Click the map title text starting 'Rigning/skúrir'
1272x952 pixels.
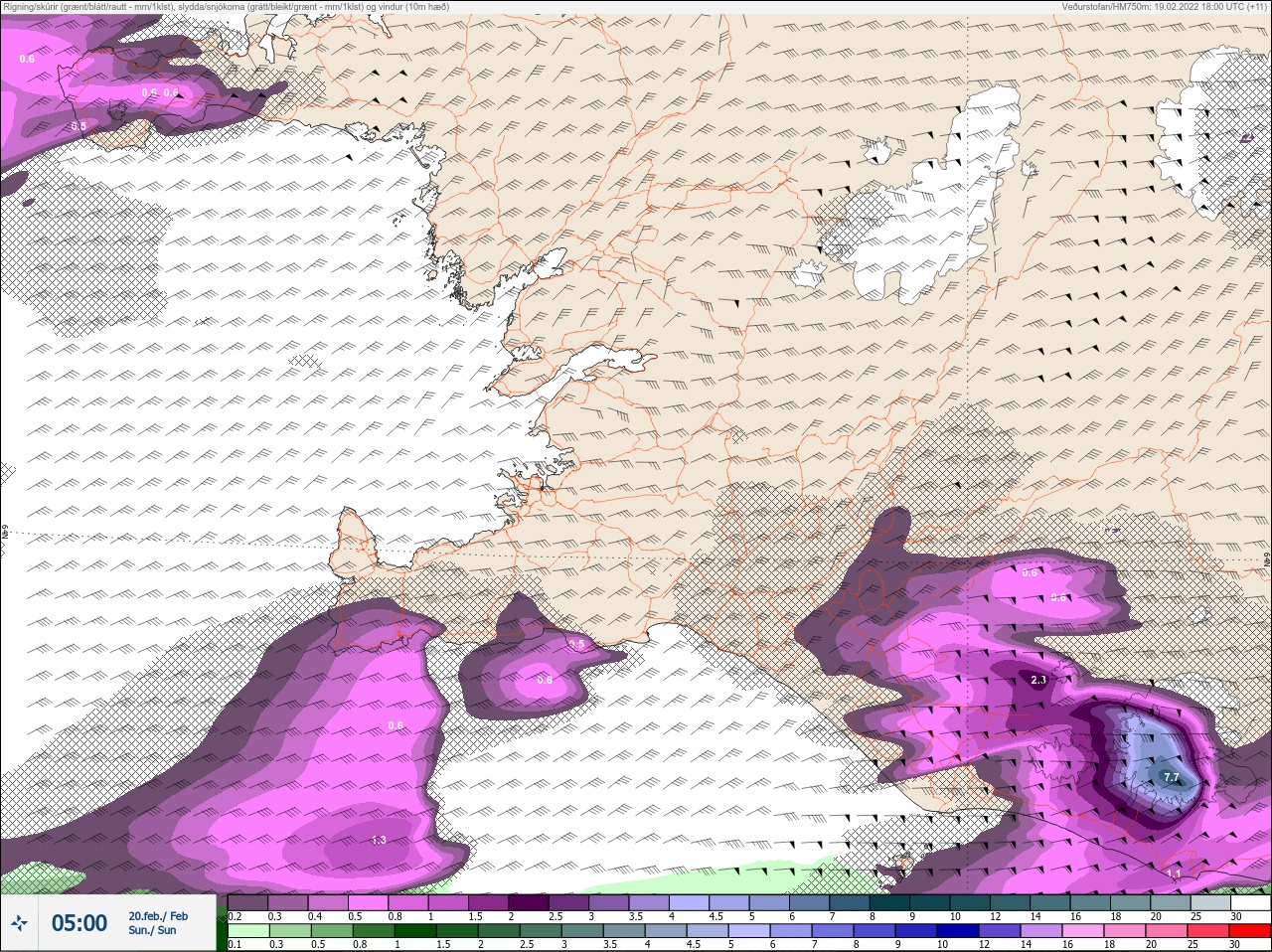[226, 7]
